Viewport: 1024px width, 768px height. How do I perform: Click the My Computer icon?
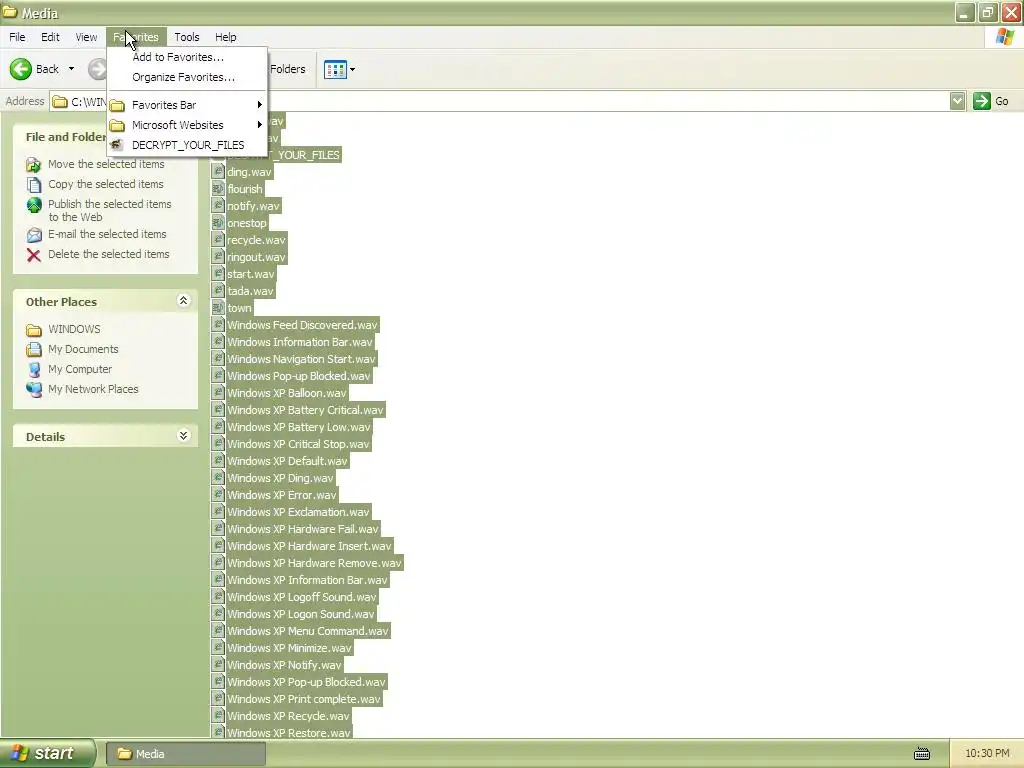[x=34, y=370]
